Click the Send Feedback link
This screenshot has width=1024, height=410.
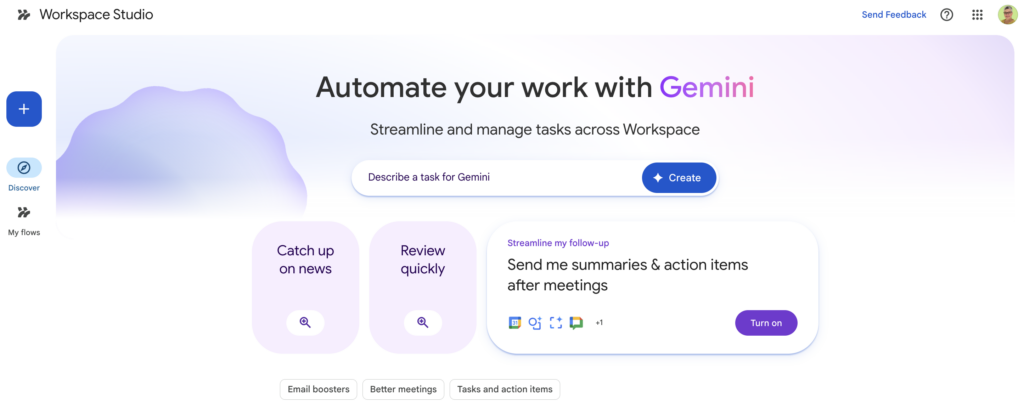[893, 14]
